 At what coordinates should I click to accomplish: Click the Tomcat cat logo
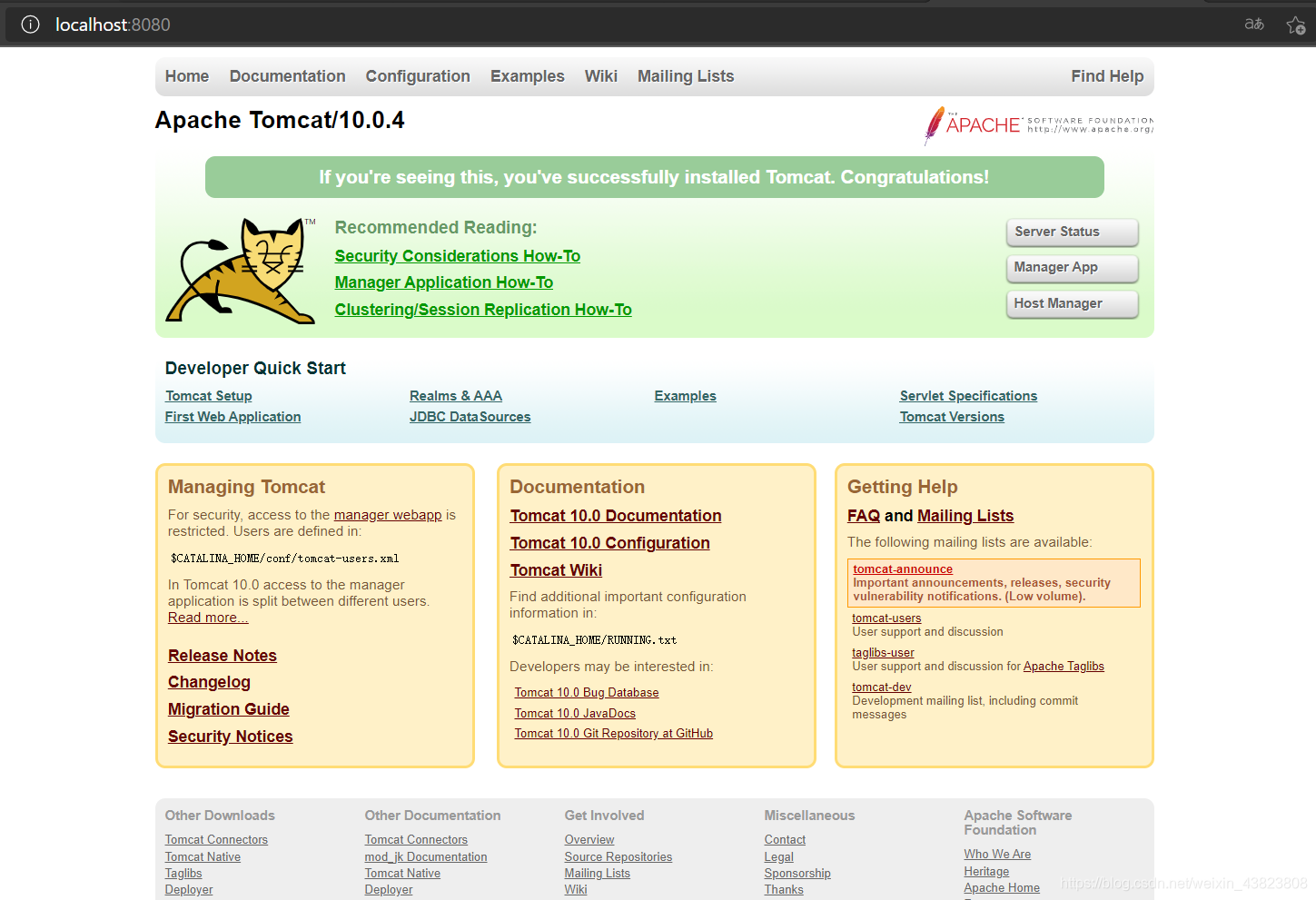(x=241, y=271)
